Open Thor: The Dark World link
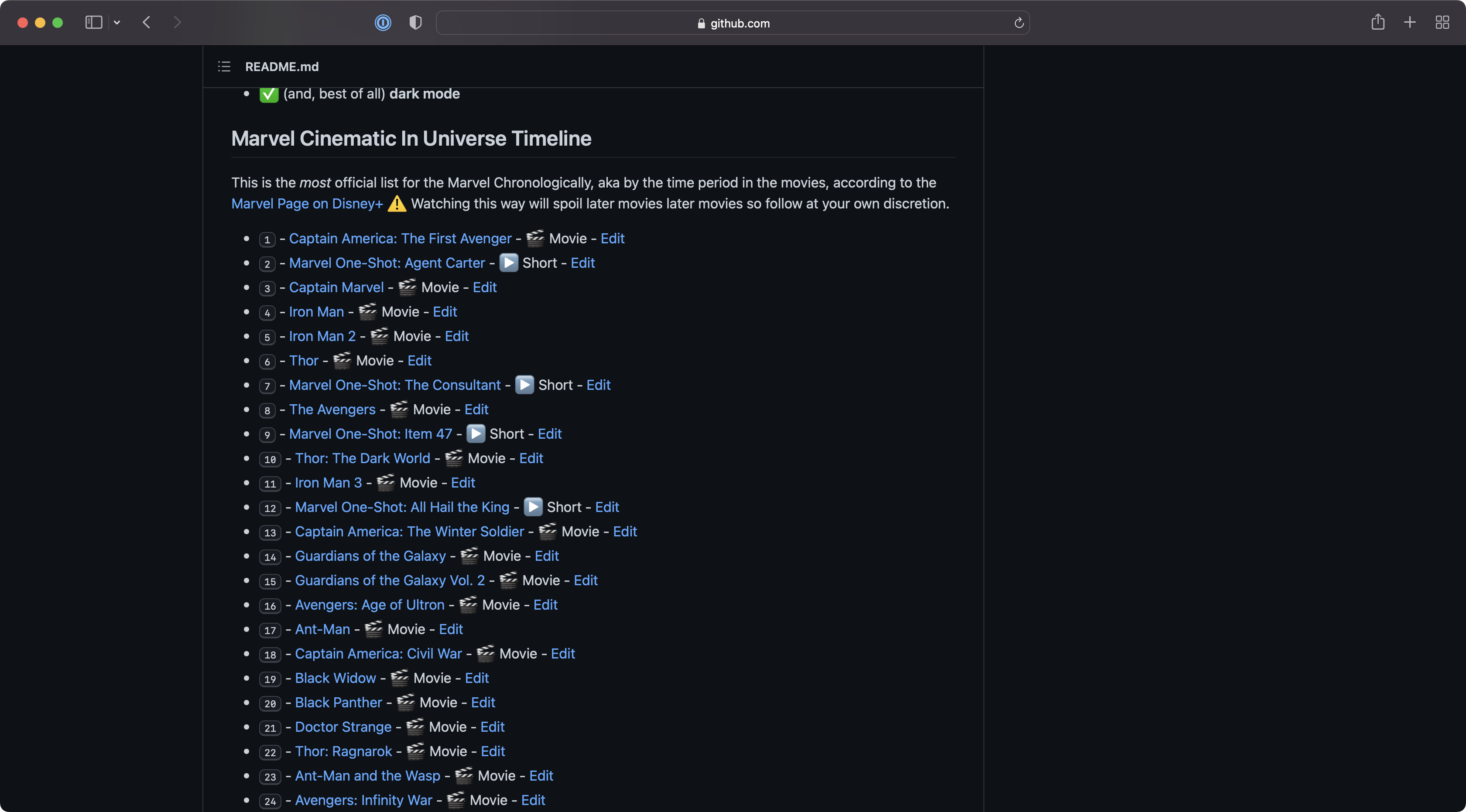The height and width of the screenshot is (812, 1466). 363,459
